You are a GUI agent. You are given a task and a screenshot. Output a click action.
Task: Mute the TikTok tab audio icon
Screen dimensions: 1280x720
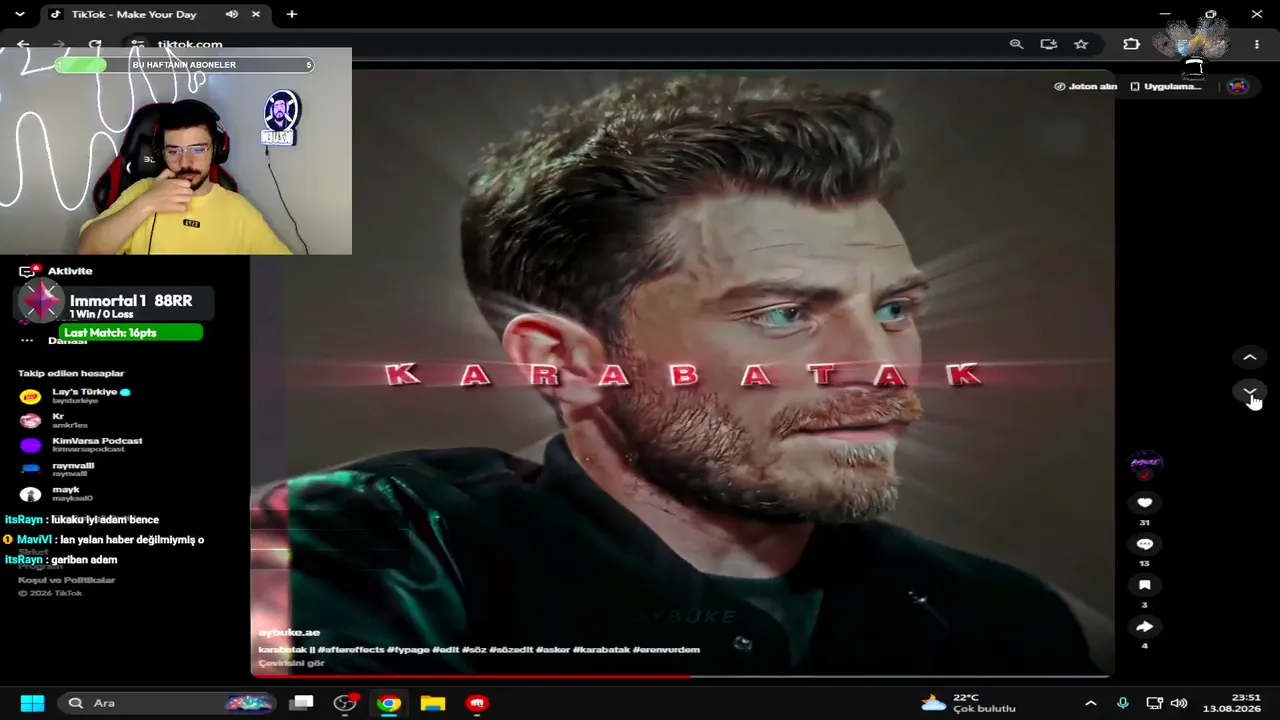pos(232,14)
